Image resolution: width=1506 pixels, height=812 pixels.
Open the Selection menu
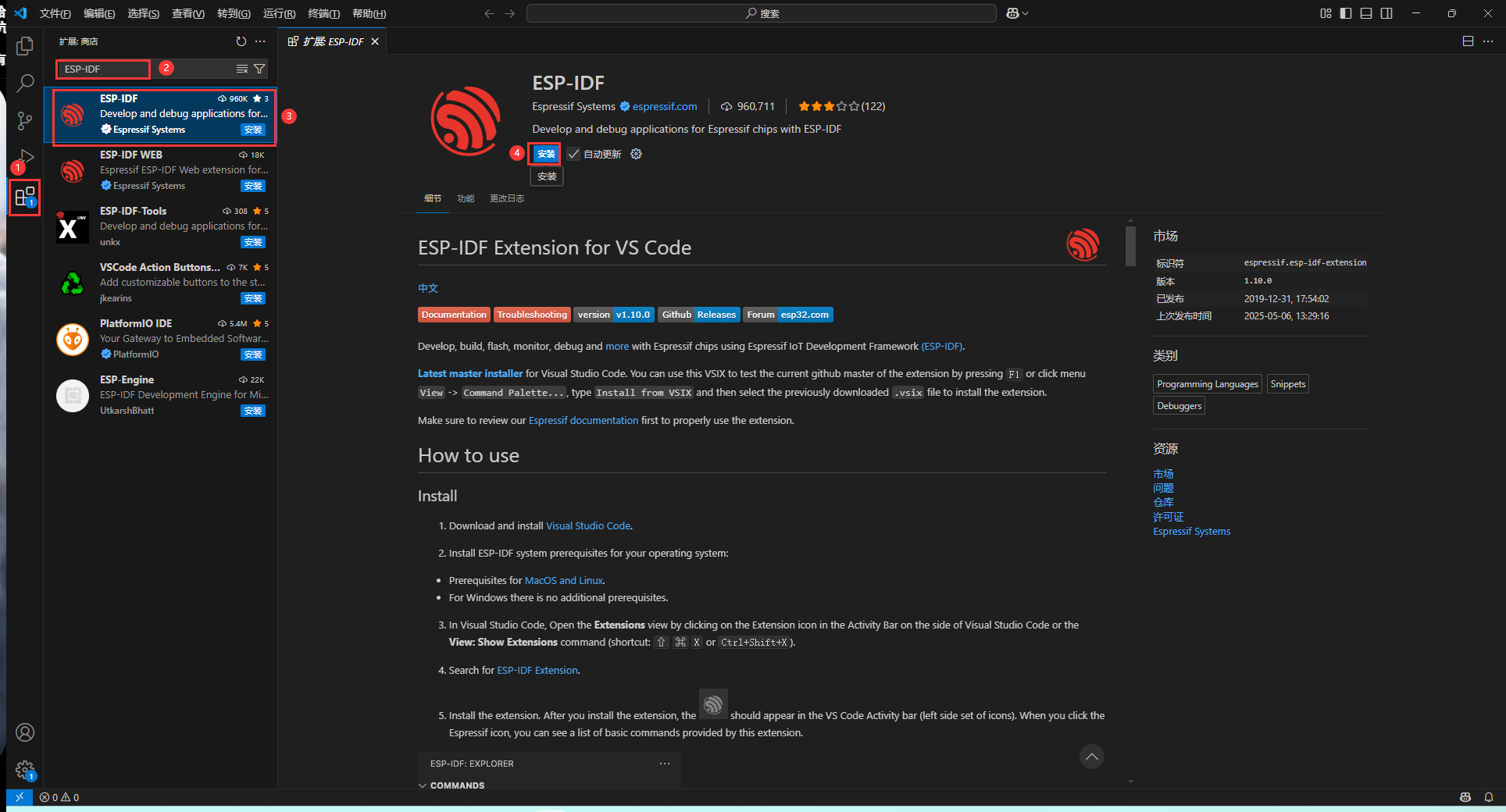coord(144,13)
